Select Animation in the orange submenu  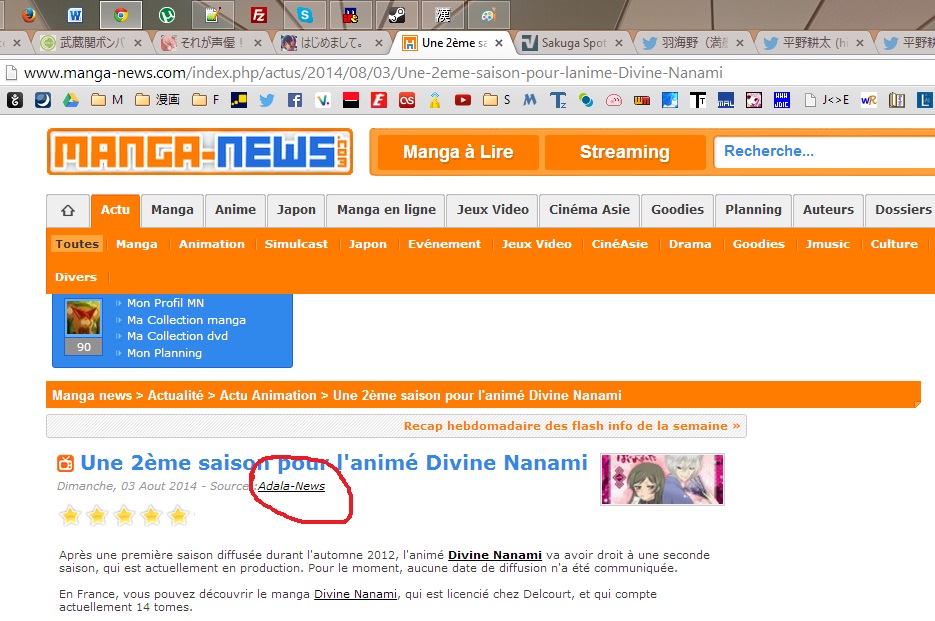212,244
